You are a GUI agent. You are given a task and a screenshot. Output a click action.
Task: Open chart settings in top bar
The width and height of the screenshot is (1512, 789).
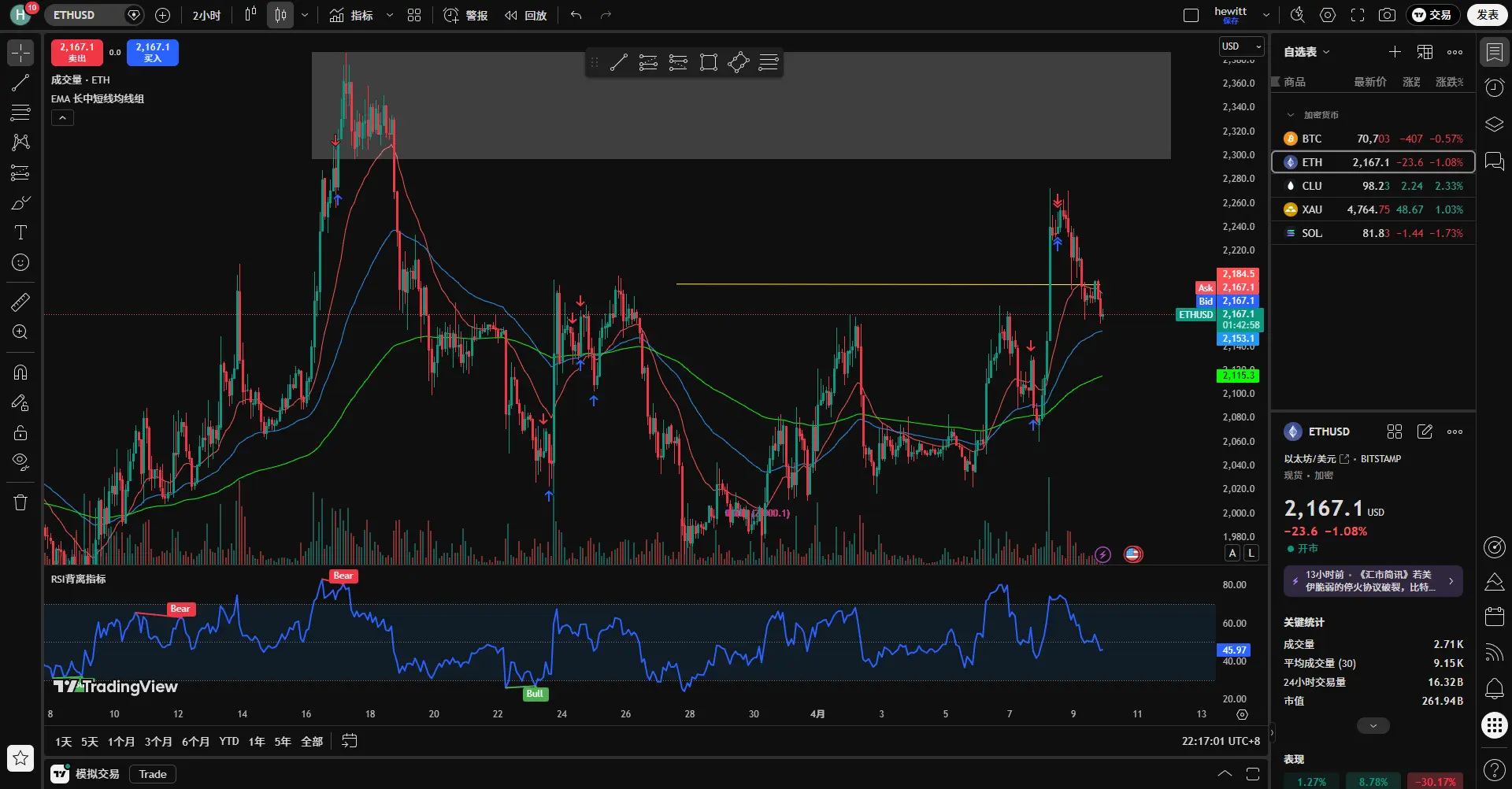coord(1328,15)
